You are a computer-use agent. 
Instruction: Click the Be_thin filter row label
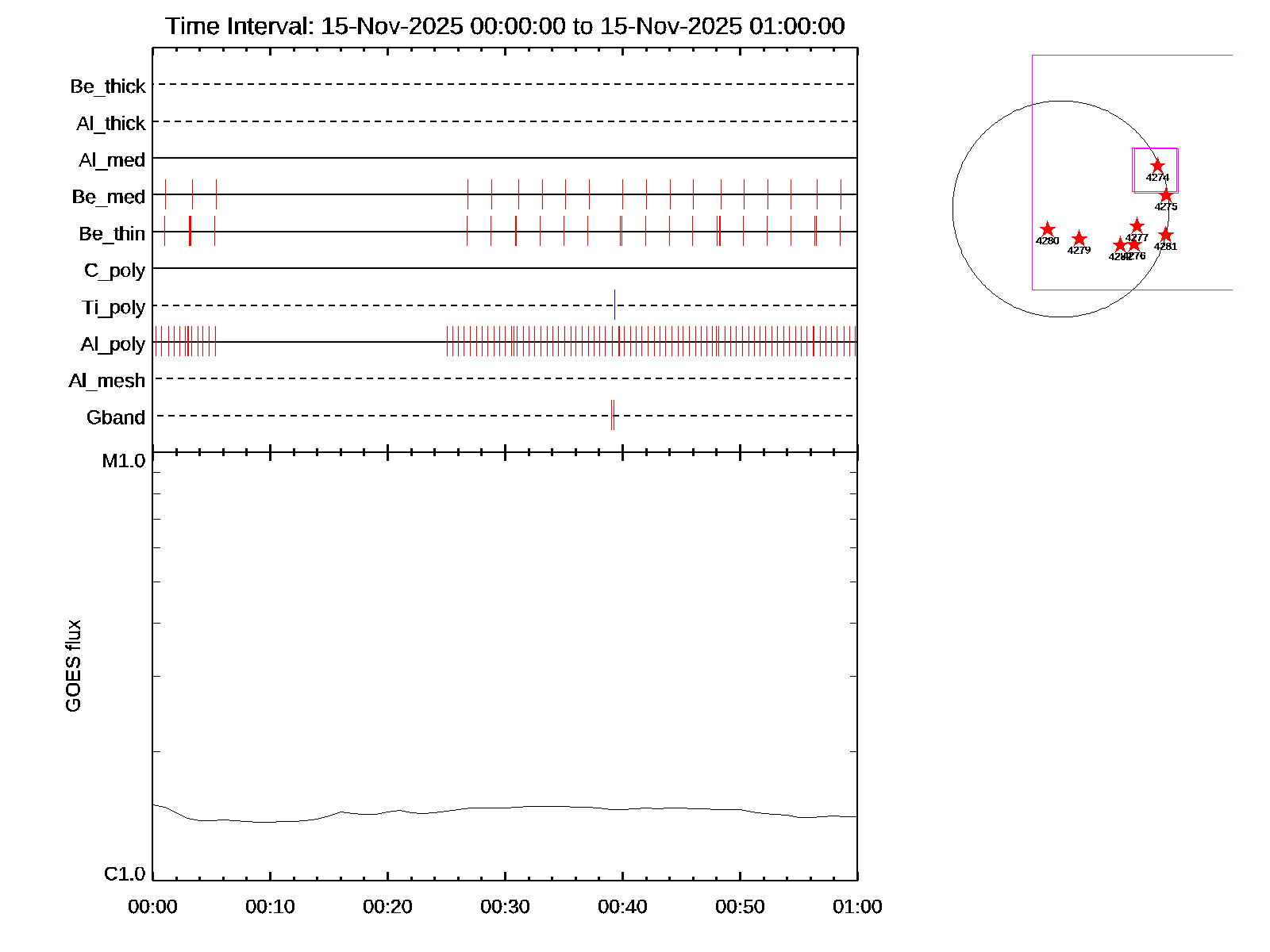point(112,233)
